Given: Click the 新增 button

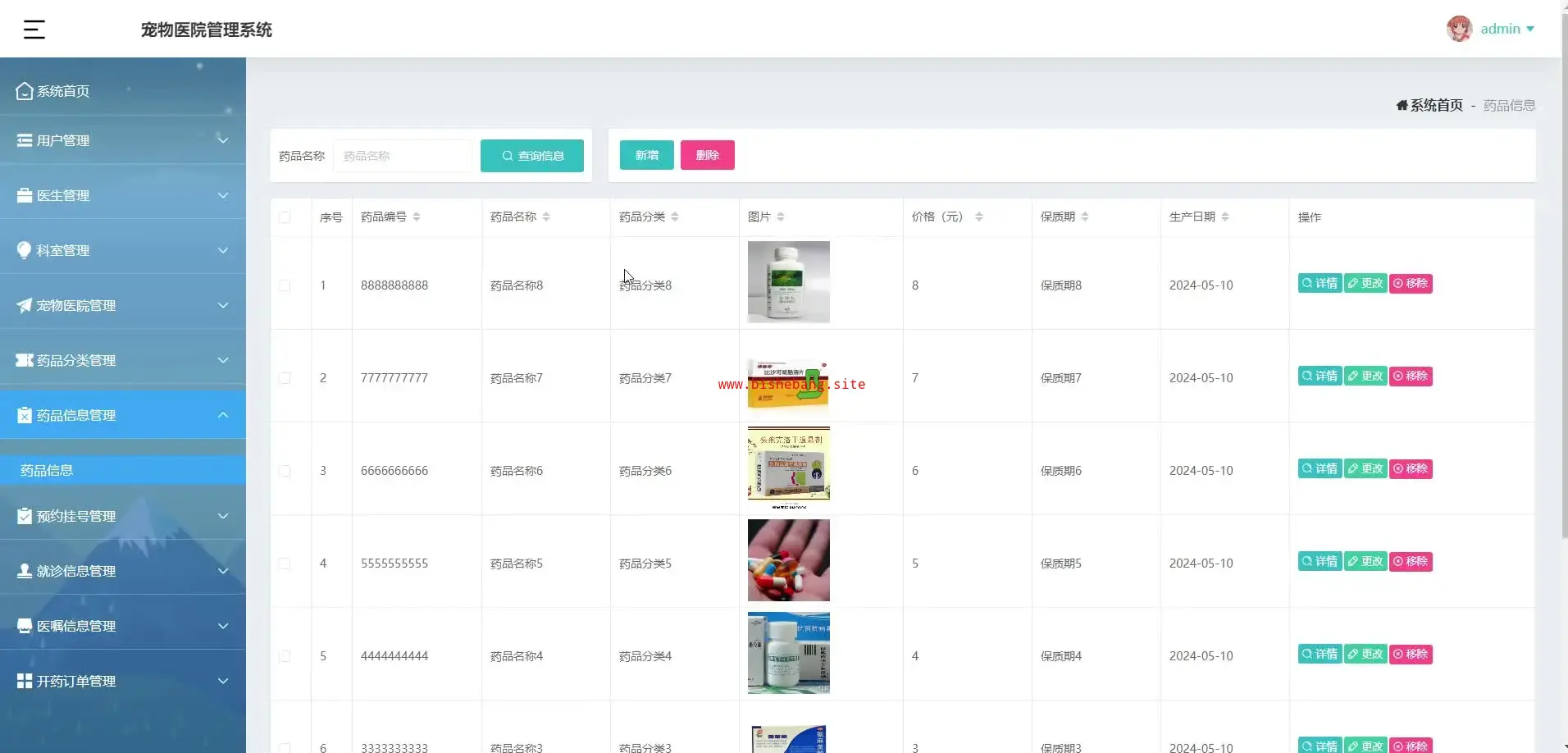Looking at the screenshot, I should point(646,155).
